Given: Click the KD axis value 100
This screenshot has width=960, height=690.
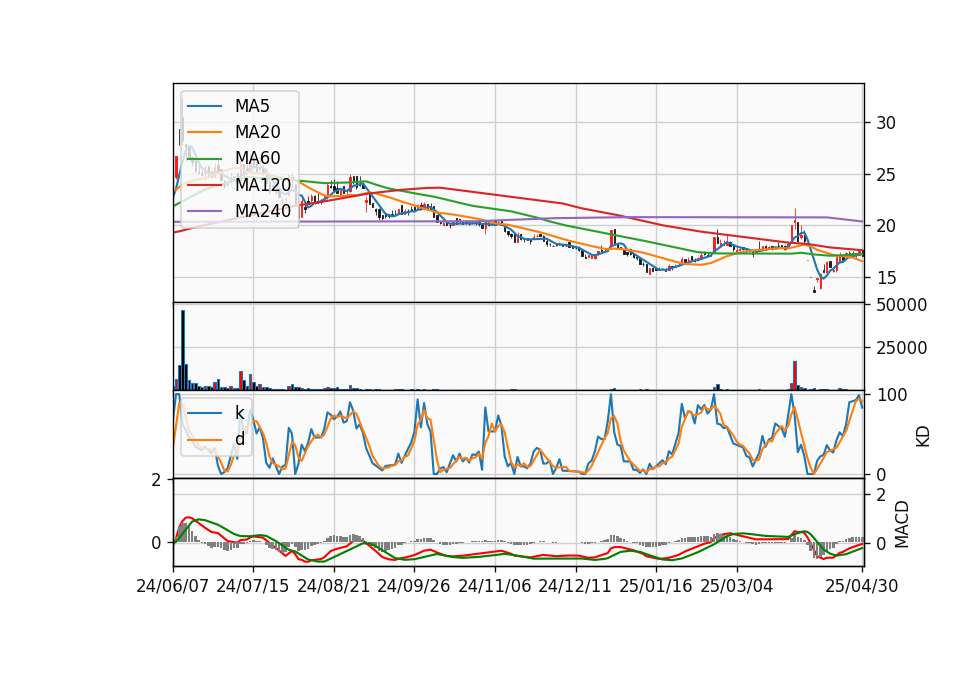Looking at the screenshot, I should pyautogui.click(x=892, y=395).
